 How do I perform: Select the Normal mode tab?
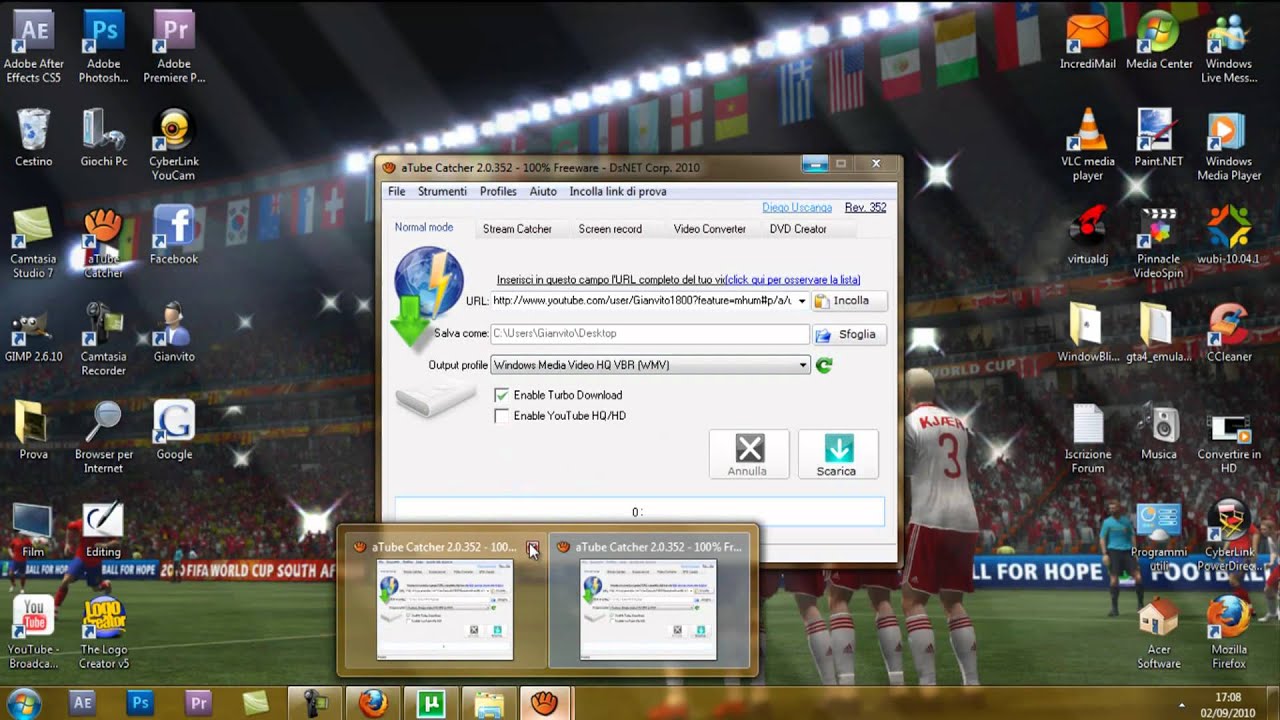424,227
